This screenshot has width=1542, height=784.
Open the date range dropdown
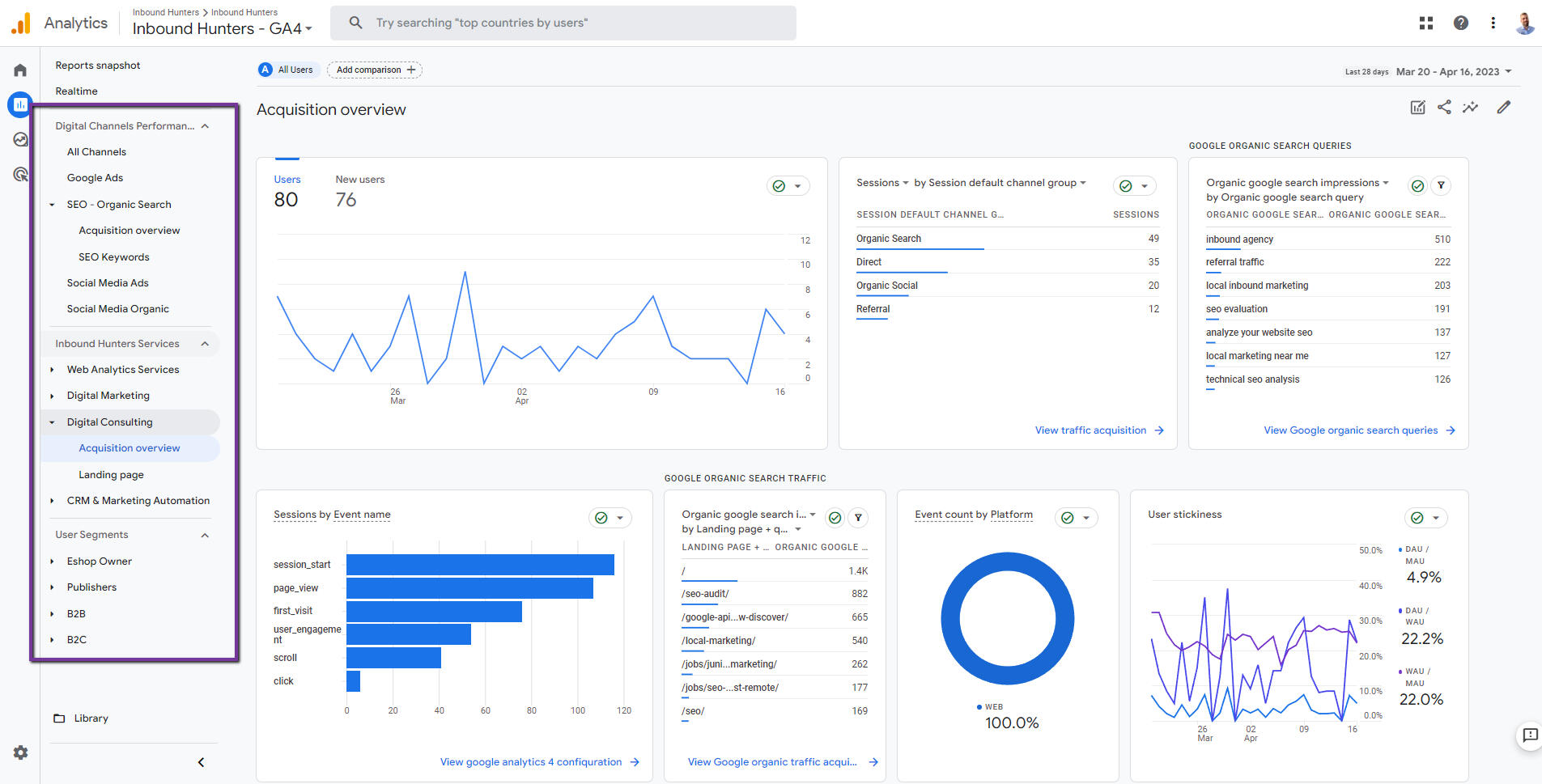1454,71
